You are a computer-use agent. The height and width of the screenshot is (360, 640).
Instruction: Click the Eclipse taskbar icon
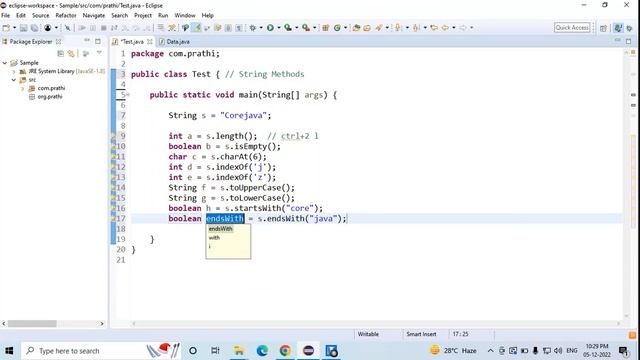pos(308,351)
